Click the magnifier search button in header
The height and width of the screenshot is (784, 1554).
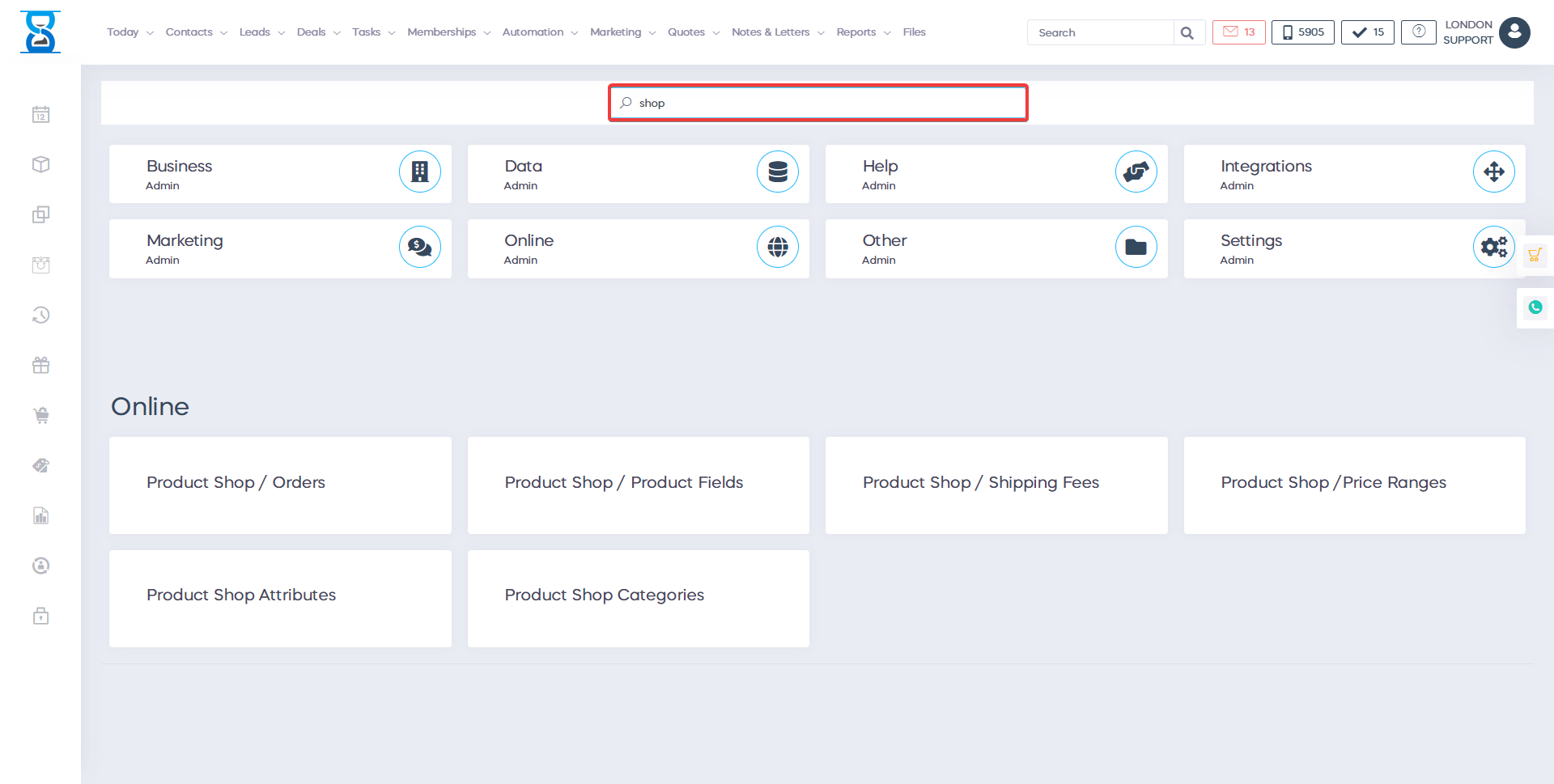point(1187,33)
